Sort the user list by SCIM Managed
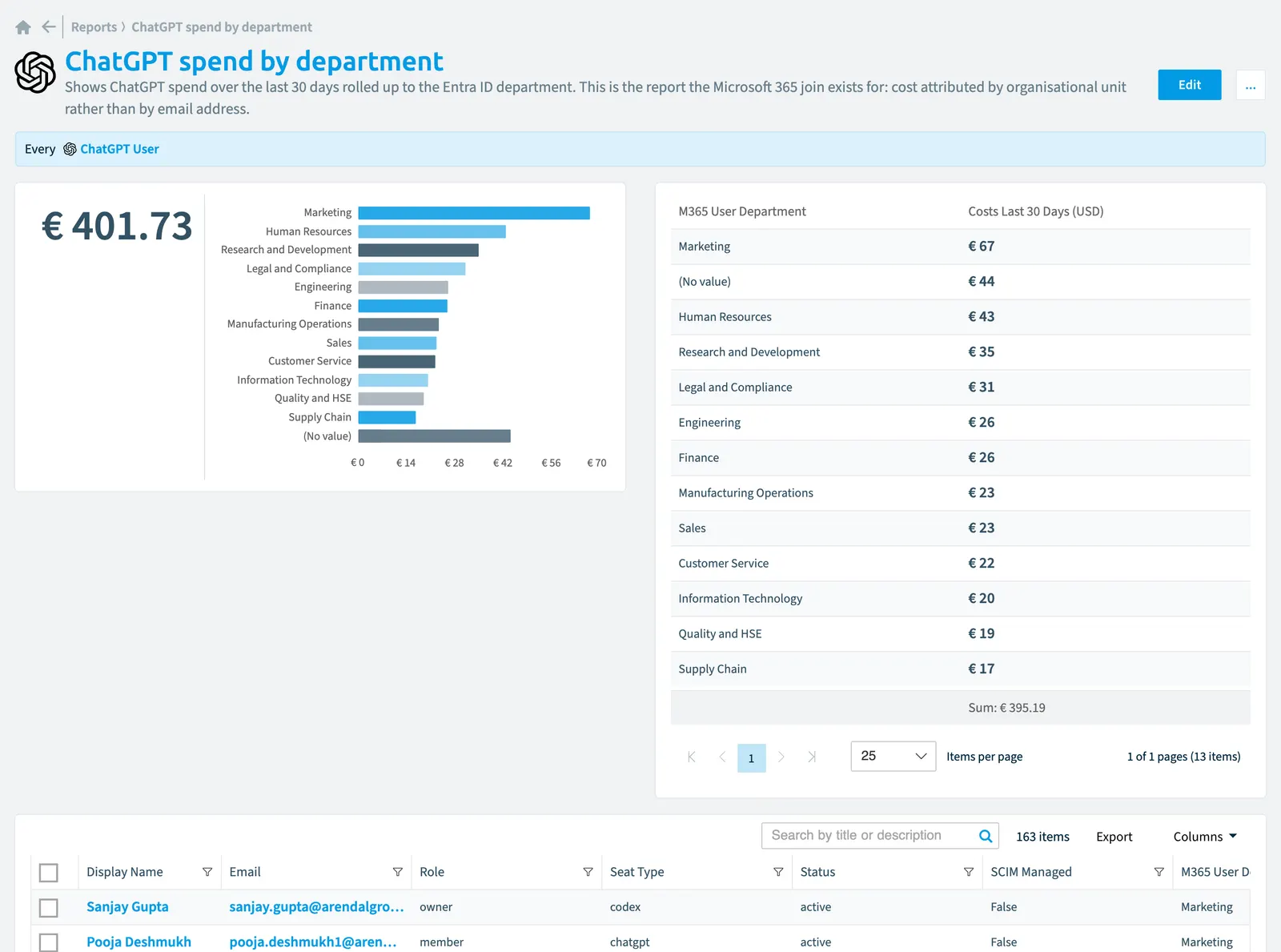This screenshot has width=1281, height=952. click(x=1031, y=872)
